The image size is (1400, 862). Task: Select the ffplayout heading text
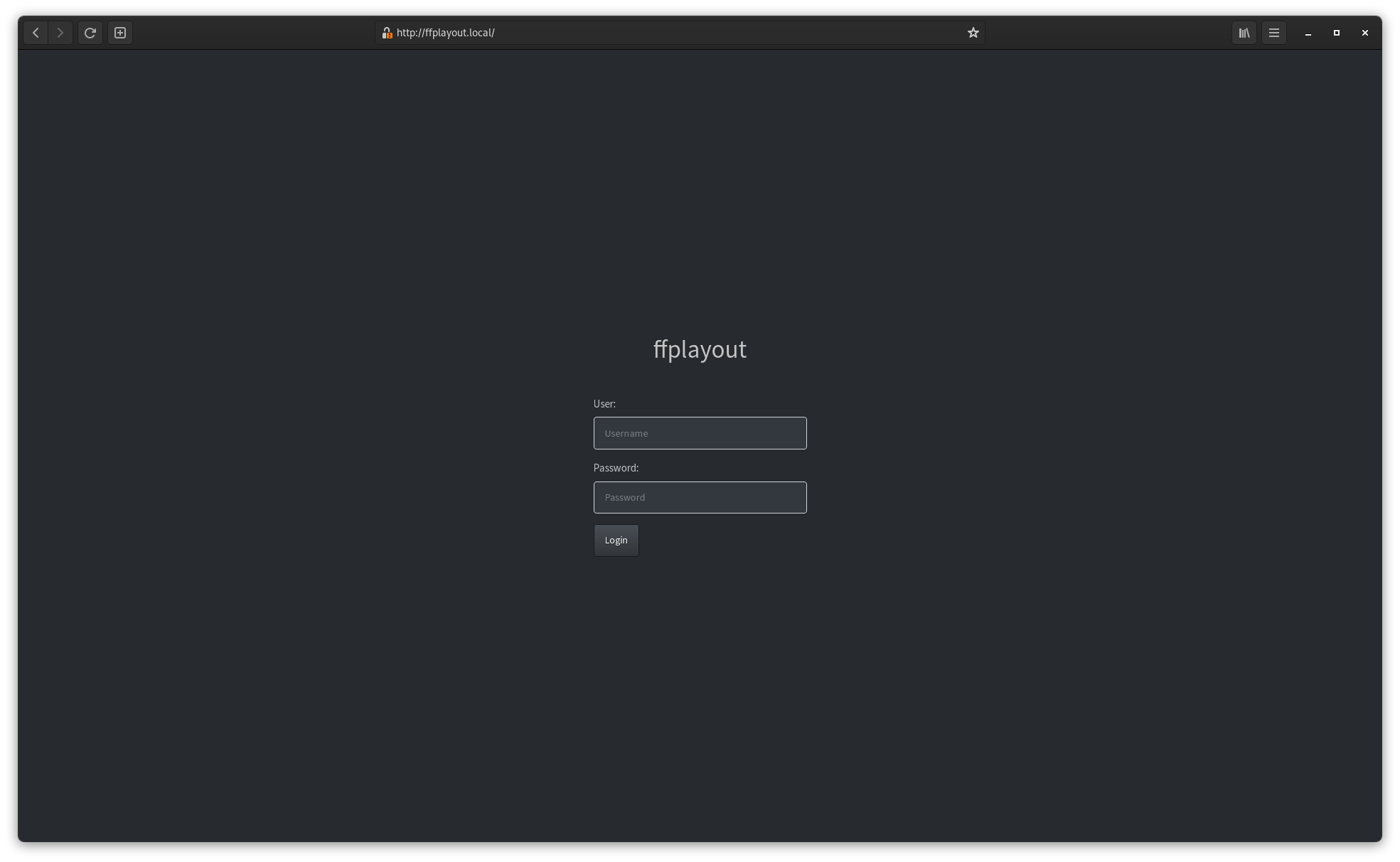(x=700, y=349)
